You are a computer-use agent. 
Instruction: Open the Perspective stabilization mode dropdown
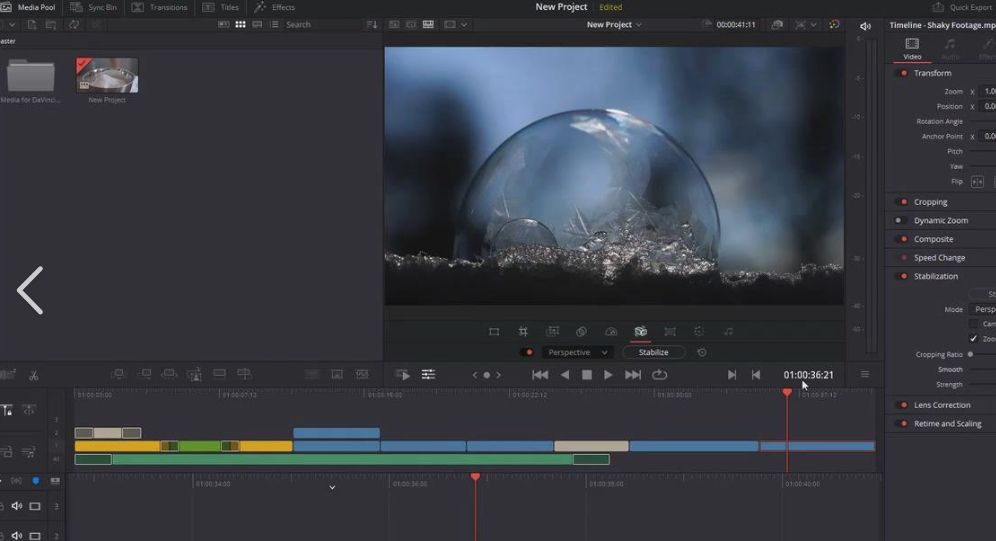click(576, 352)
